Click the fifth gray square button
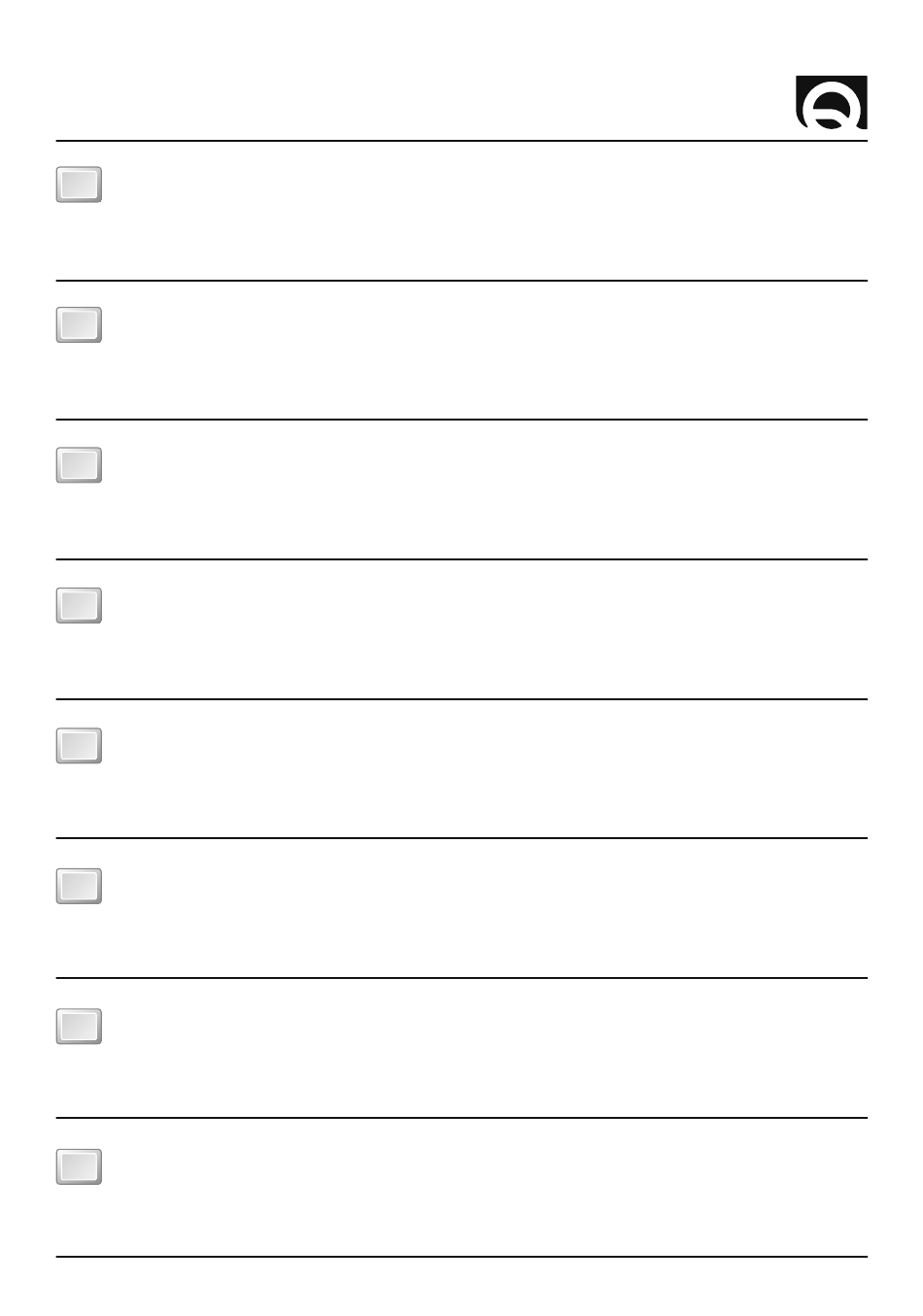923x1316 pixels. tap(79, 745)
